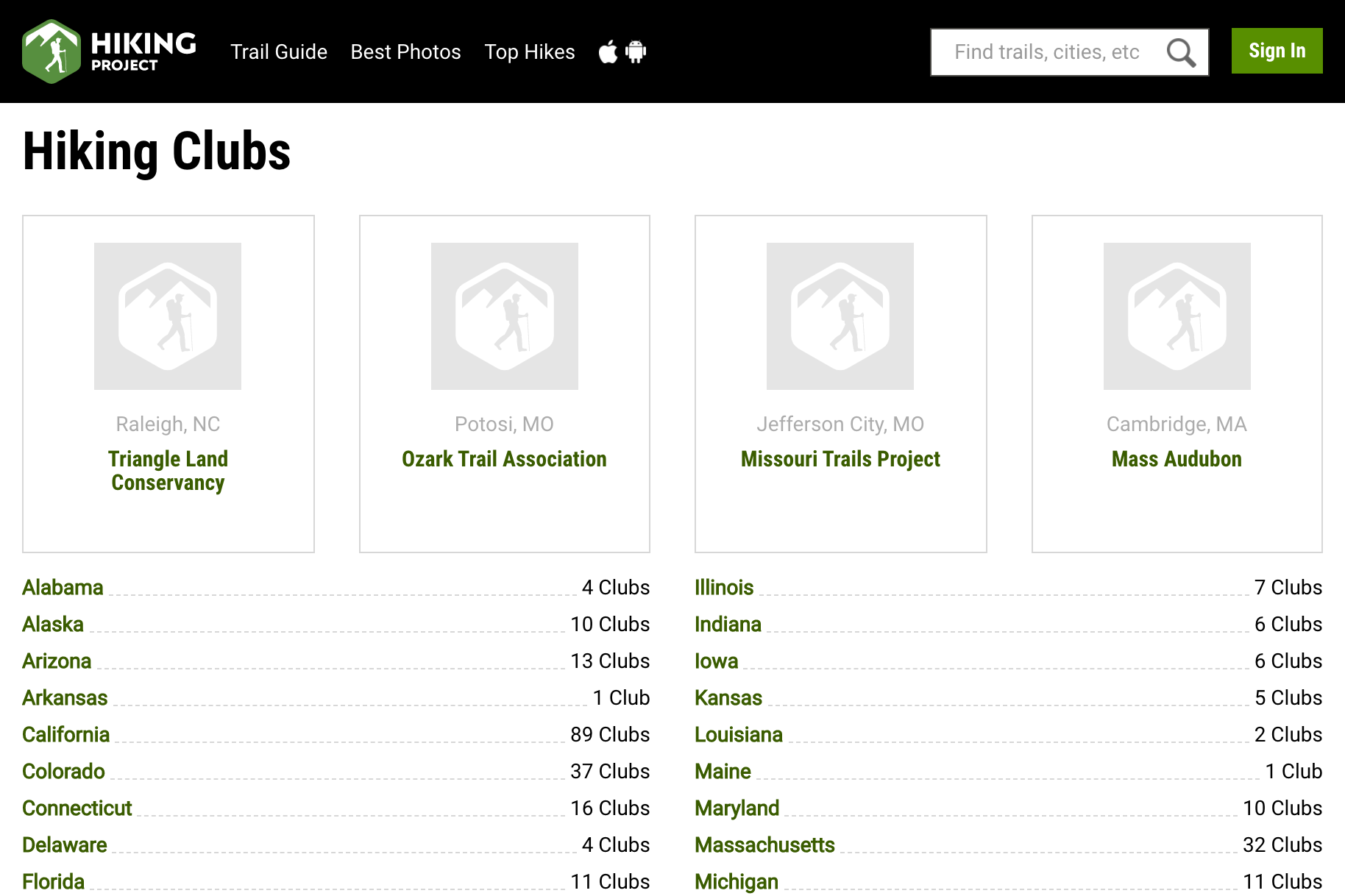Select the Arizona state link
This screenshot has height=896, width=1345.
(x=57, y=661)
